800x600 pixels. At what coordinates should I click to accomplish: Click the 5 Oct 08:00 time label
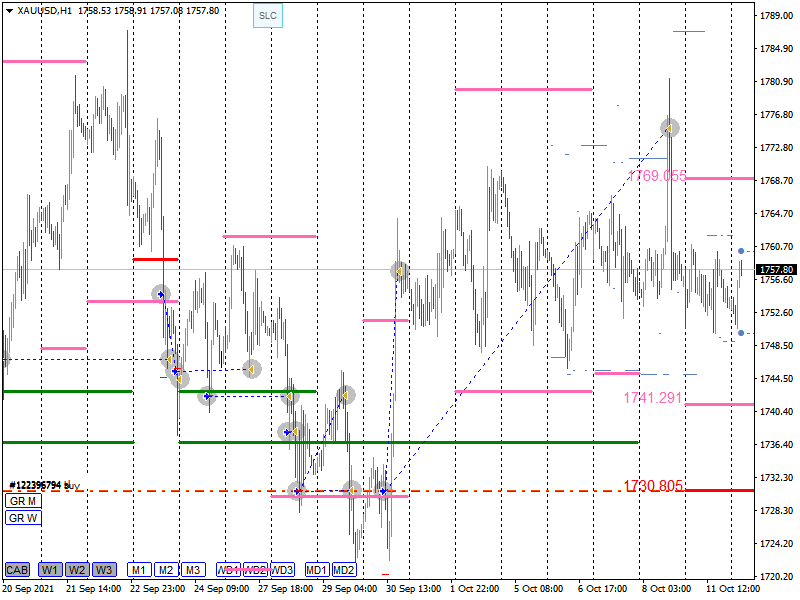pos(538,589)
